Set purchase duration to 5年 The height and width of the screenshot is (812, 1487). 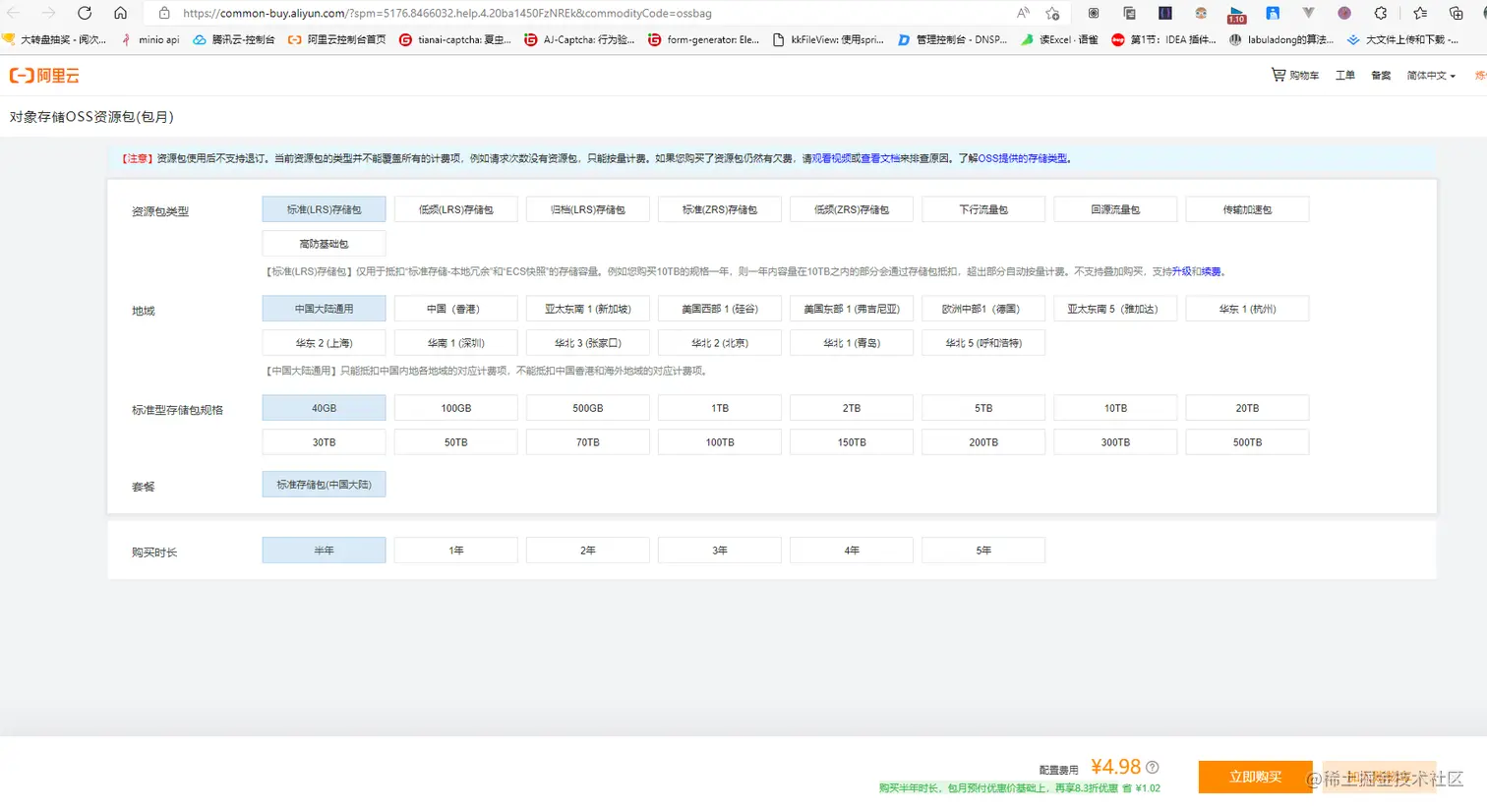coord(983,551)
